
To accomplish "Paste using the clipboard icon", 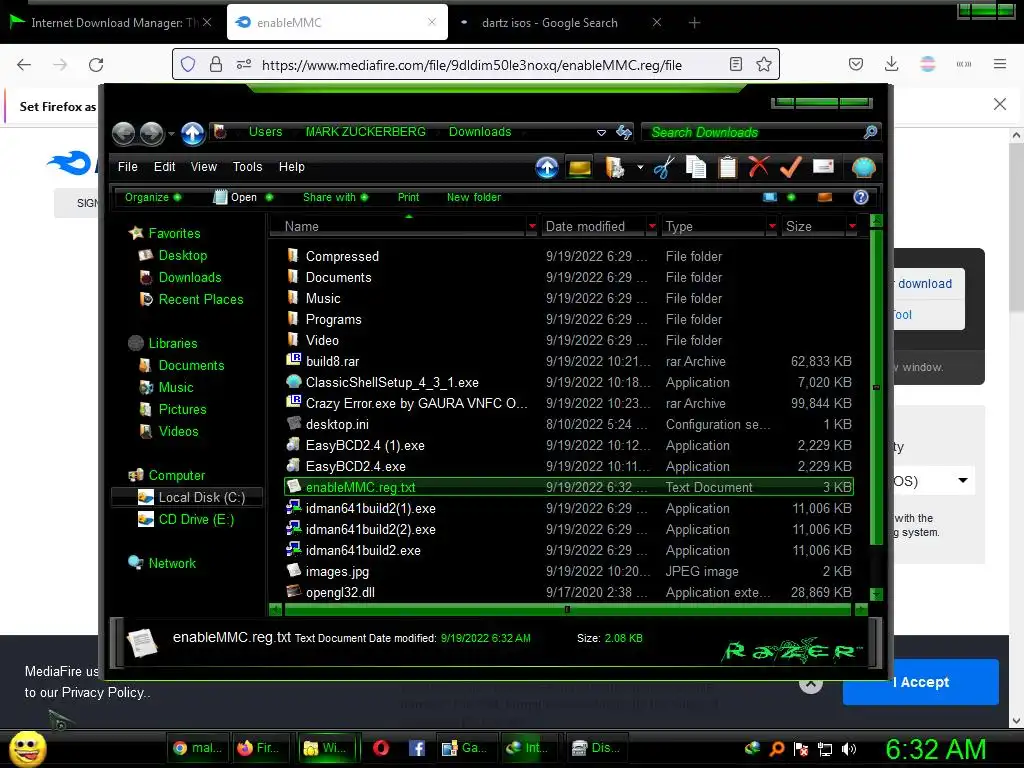I will click(728, 168).
